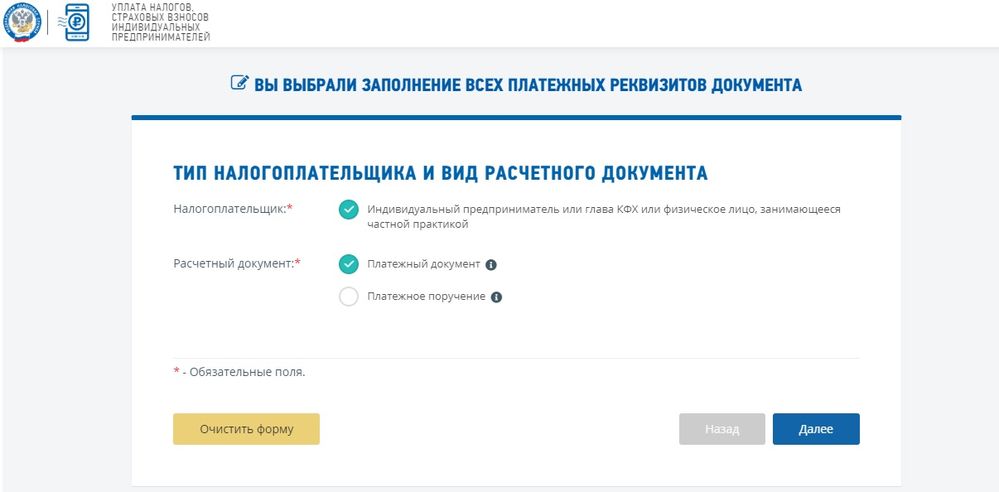The height and width of the screenshot is (492, 999).
Task: Proceed by clicking the Далее button
Action: tap(815, 429)
